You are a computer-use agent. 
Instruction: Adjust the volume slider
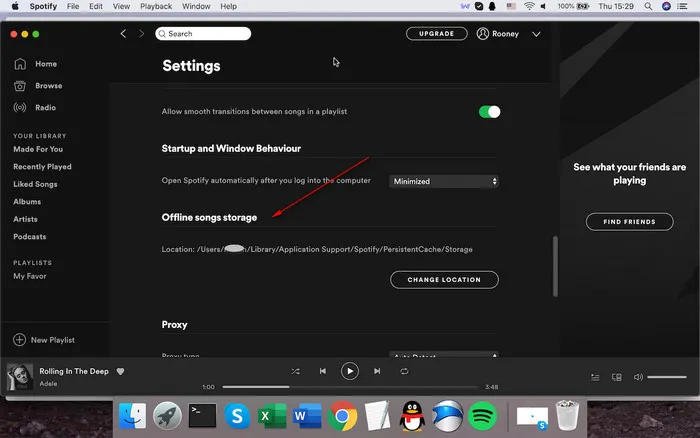click(x=667, y=377)
